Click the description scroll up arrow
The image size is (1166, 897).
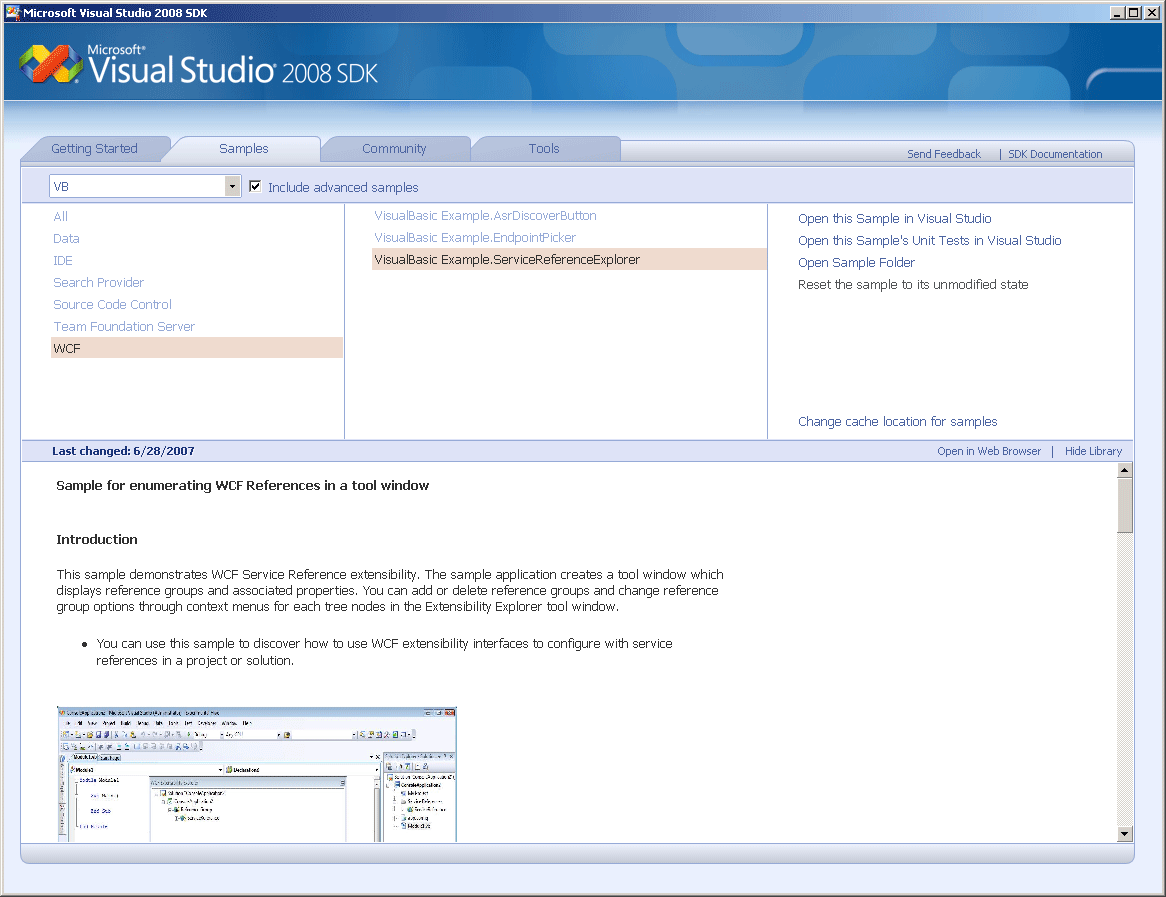(x=1124, y=470)
